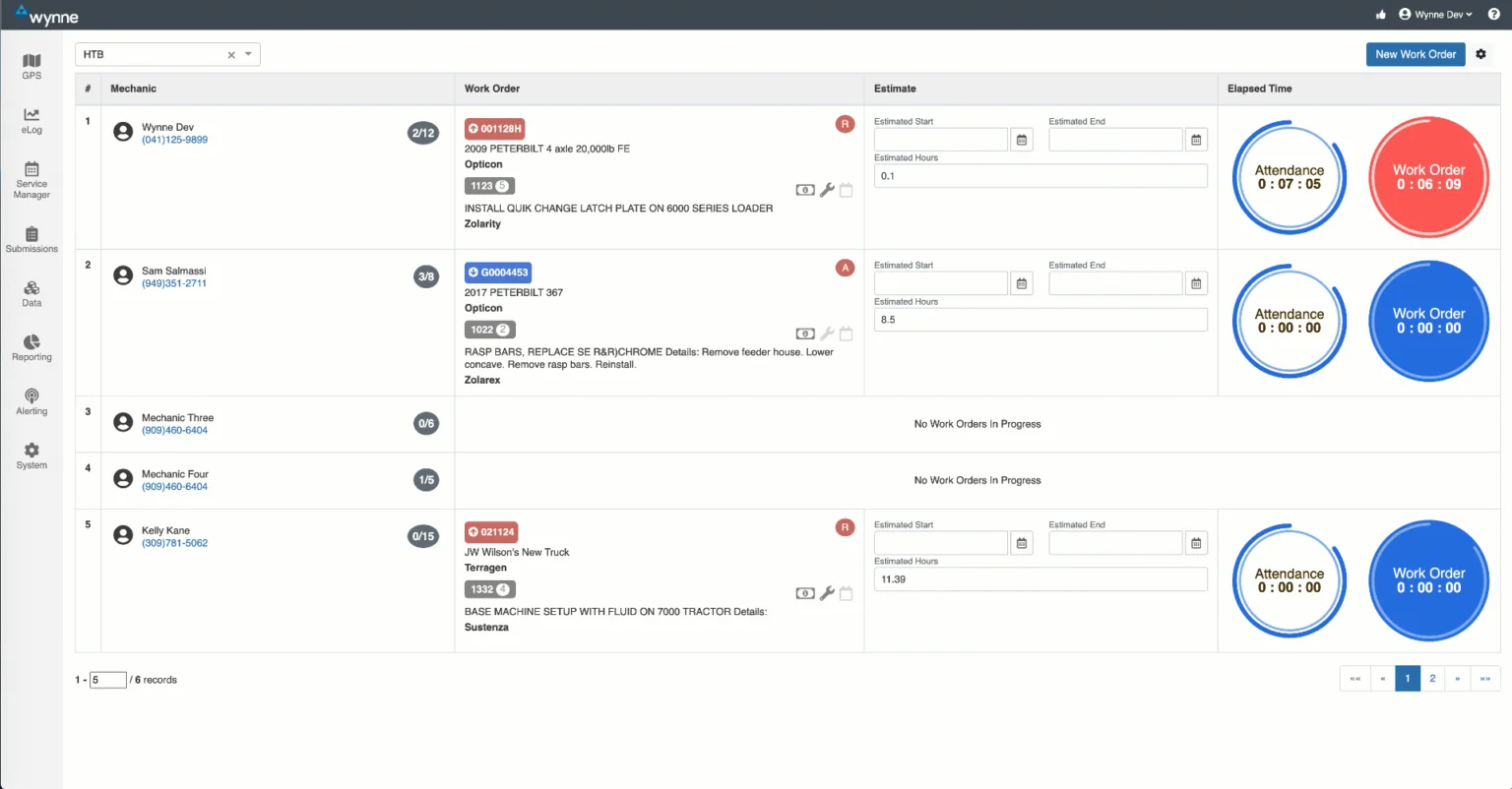Click wrench icon for work order G0004453
1512x789 pixels.
tap(827, 334)
